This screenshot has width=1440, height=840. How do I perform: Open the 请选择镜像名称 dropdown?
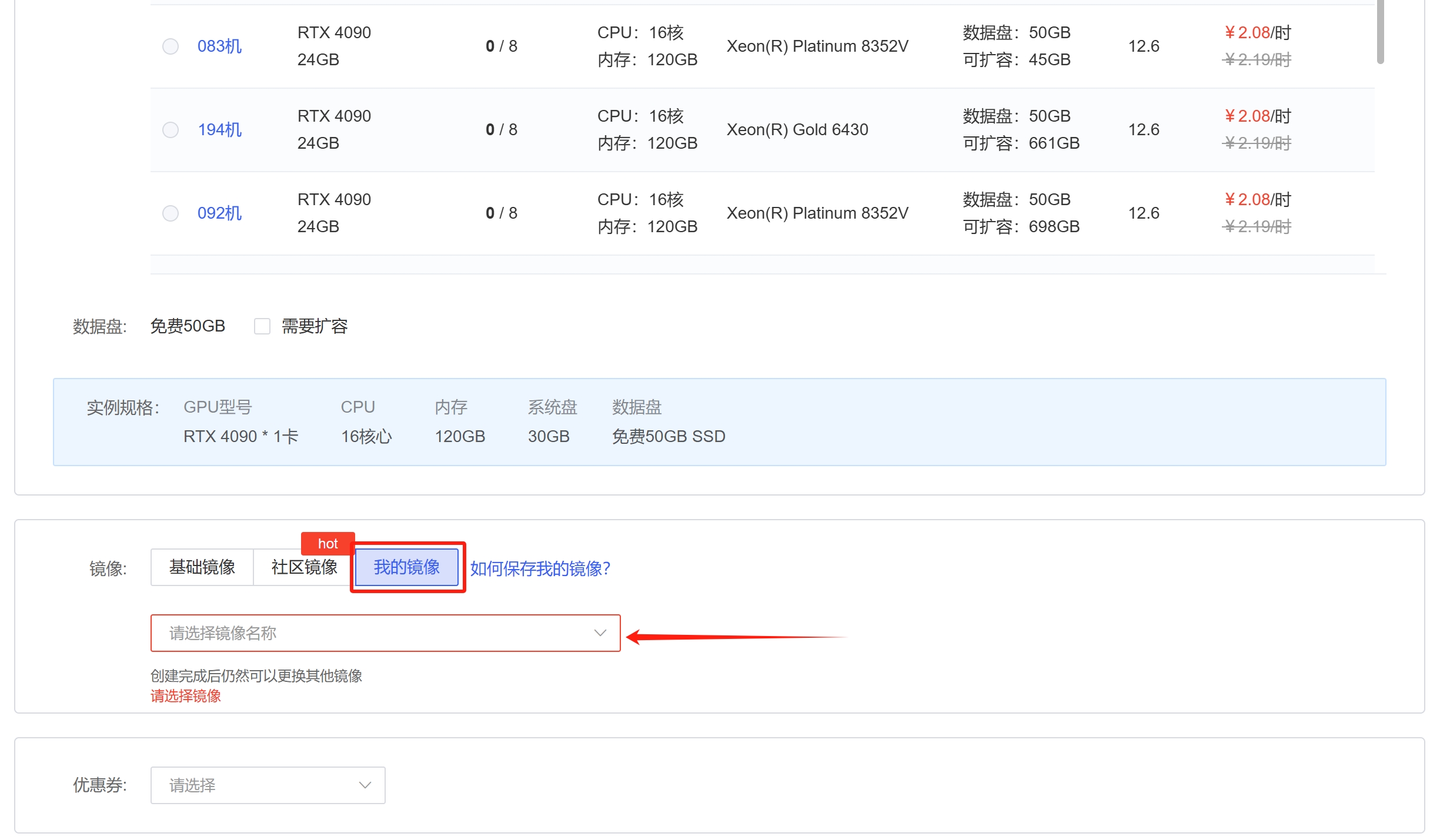pyautogui.click(x=386, y=633)
